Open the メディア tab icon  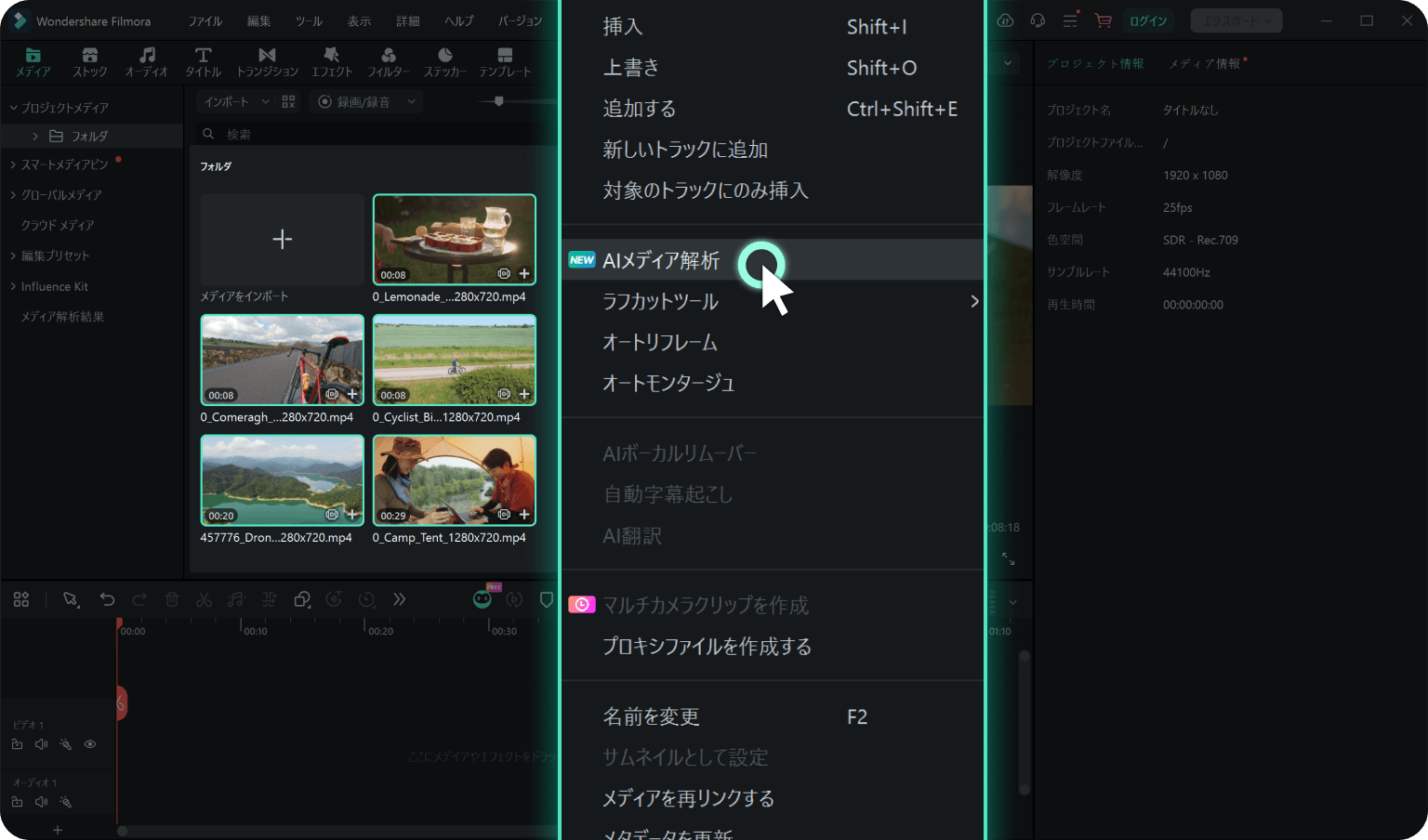tap(33, 62)
